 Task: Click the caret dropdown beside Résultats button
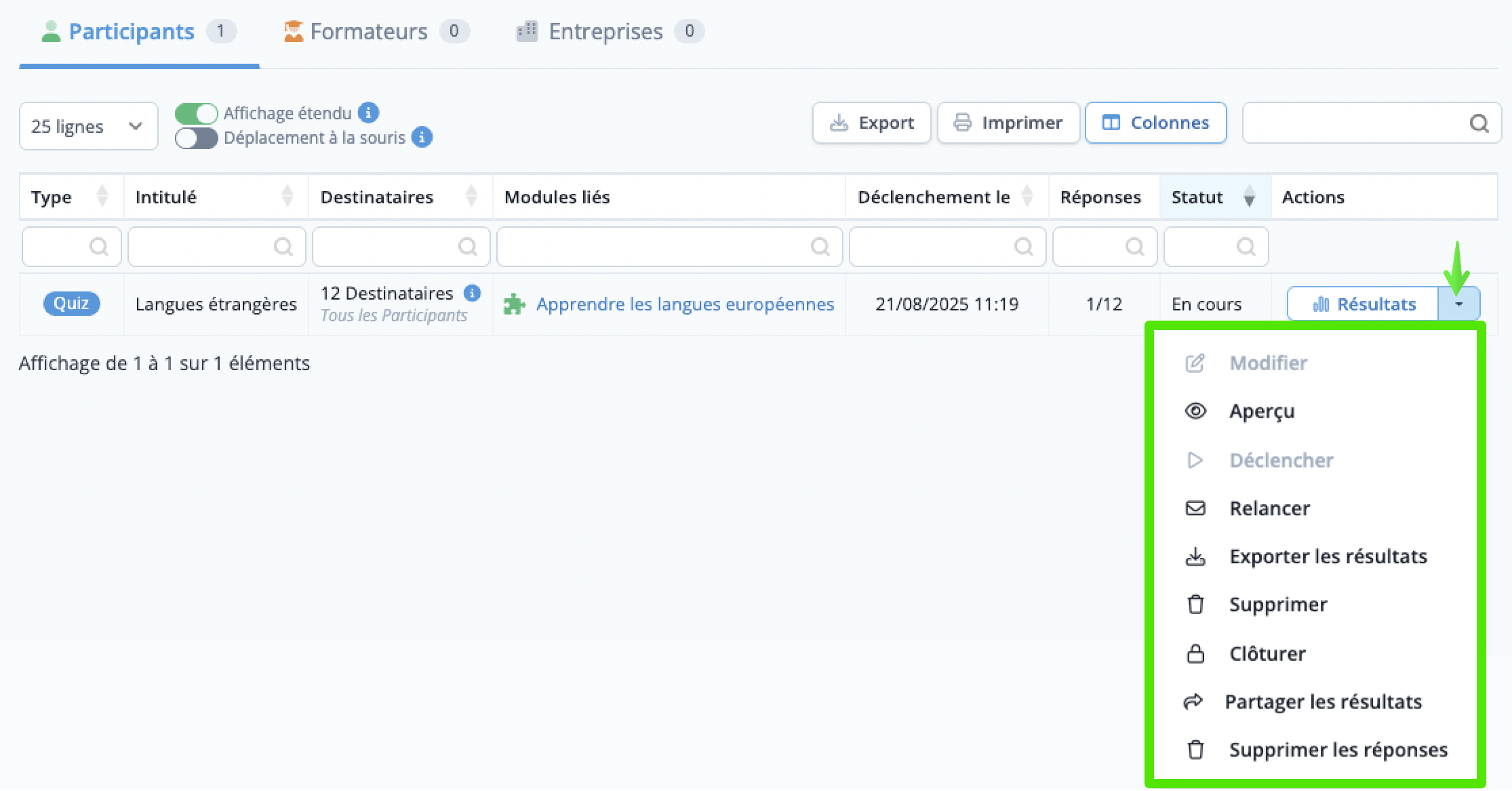tap(1458, 304)
